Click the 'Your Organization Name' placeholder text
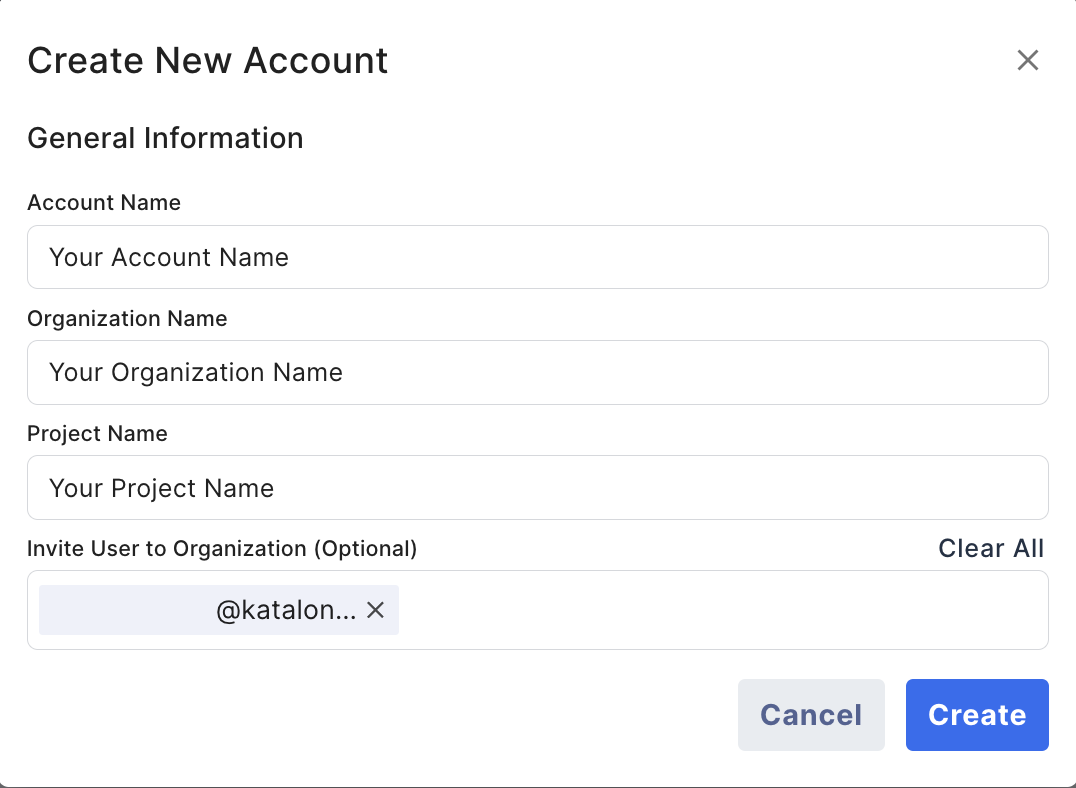 [196, 373]
